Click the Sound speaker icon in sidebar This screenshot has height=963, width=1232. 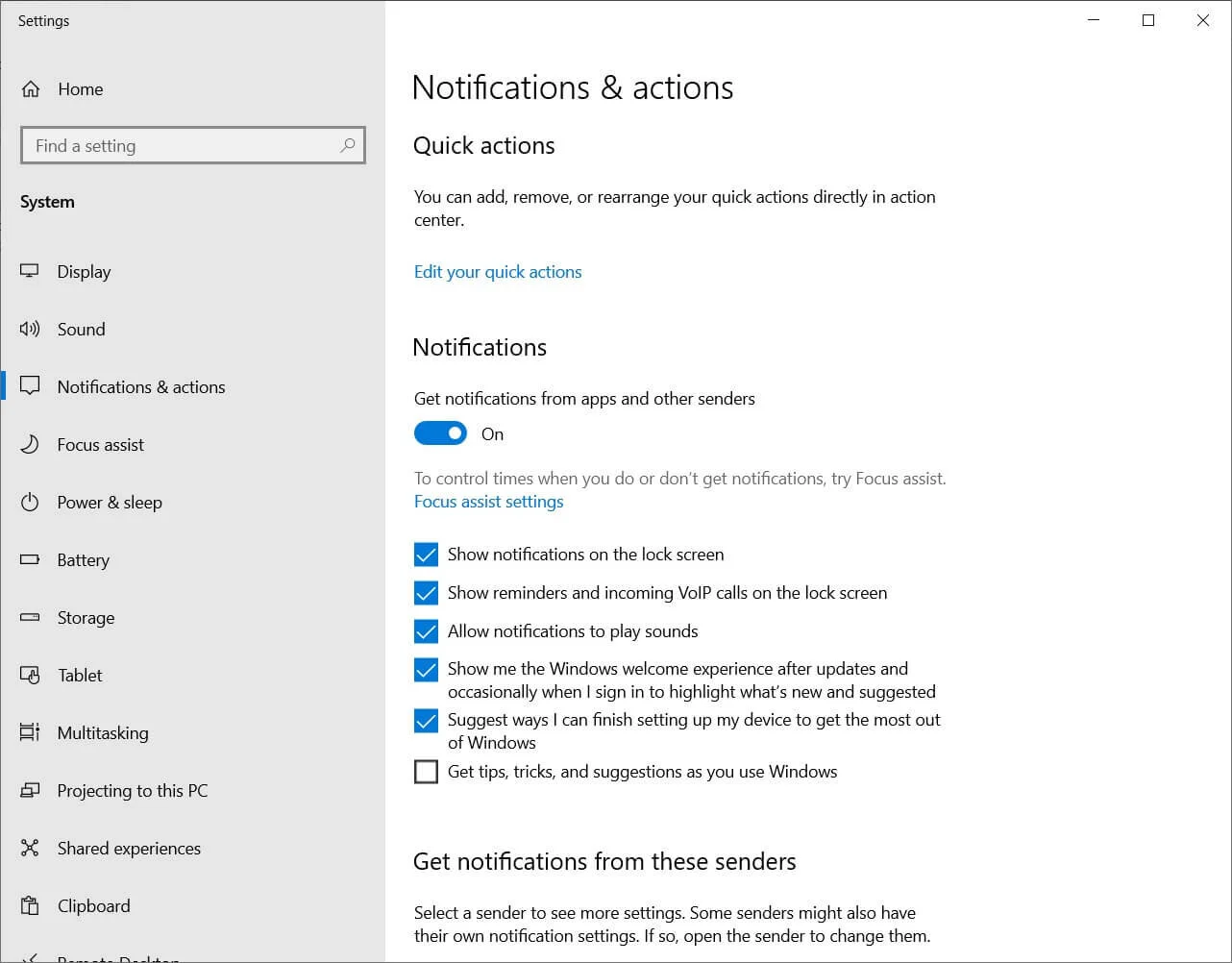pos(30,329)
